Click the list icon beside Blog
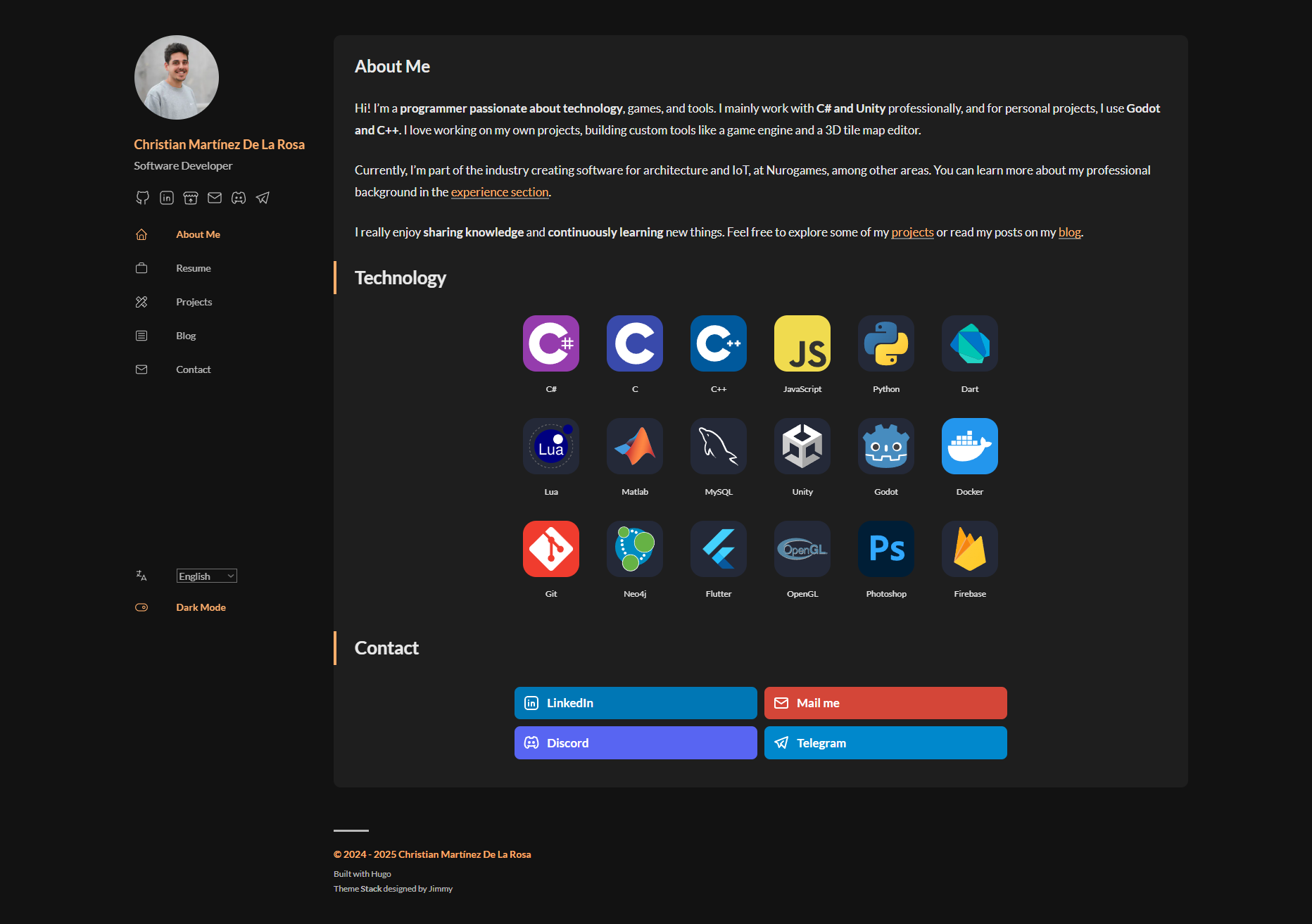Image resolution: width=1312 pixels, height=924 pixels. click(141, 336)
